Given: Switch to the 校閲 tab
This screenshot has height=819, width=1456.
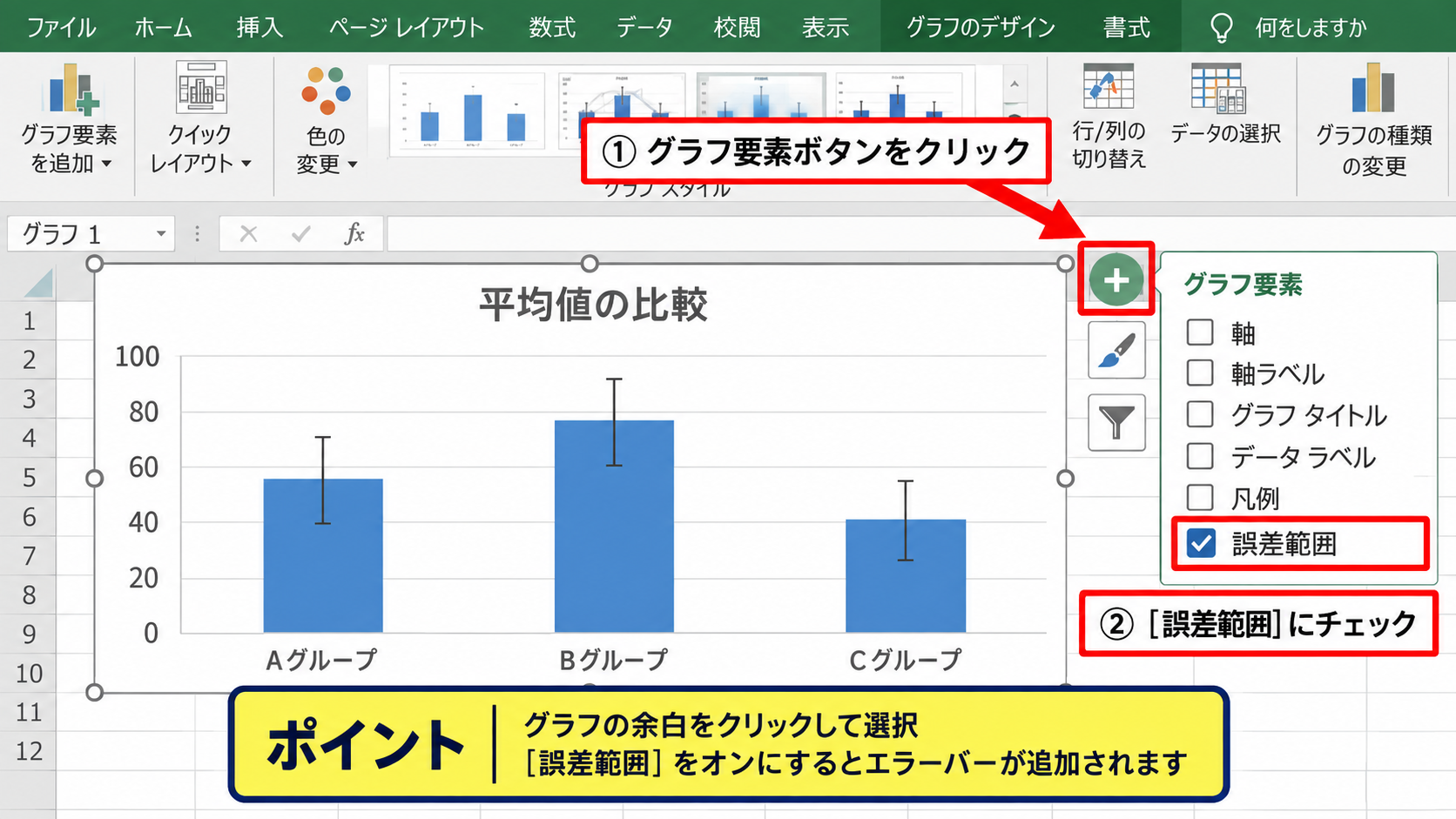Looking at the screenshot, I should point(737,27).
